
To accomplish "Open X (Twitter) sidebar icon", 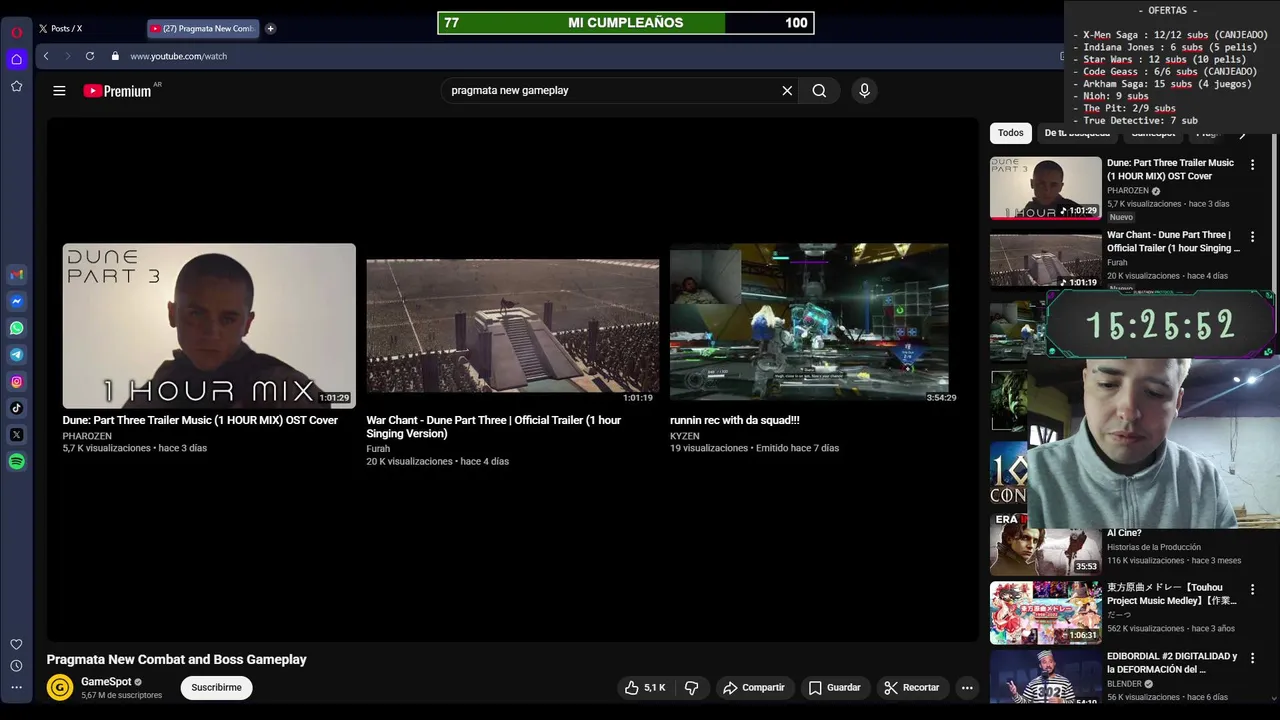I will (17, 435).
